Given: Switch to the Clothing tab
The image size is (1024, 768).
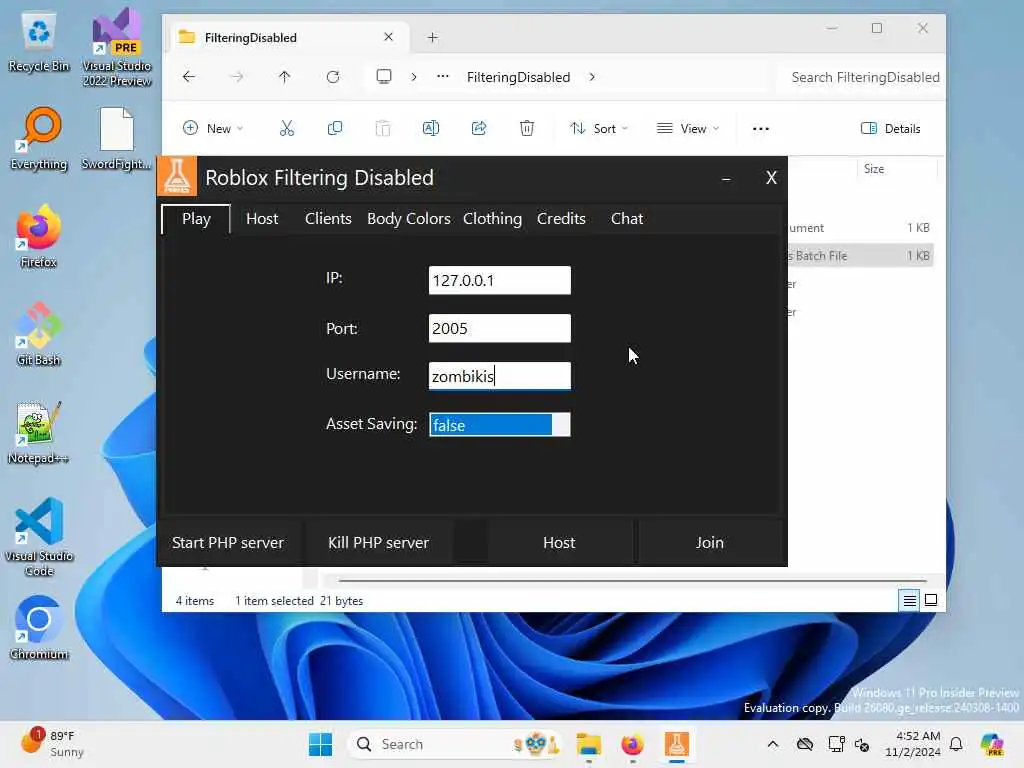Looking at the screenshot, I should click(x=492, y=219).
